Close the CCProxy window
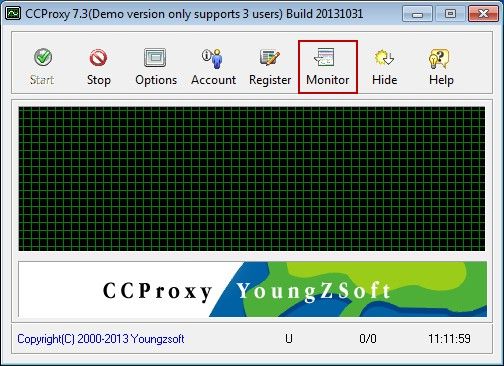This screenshot has width=504, height=366. click(x=483, y=14)
